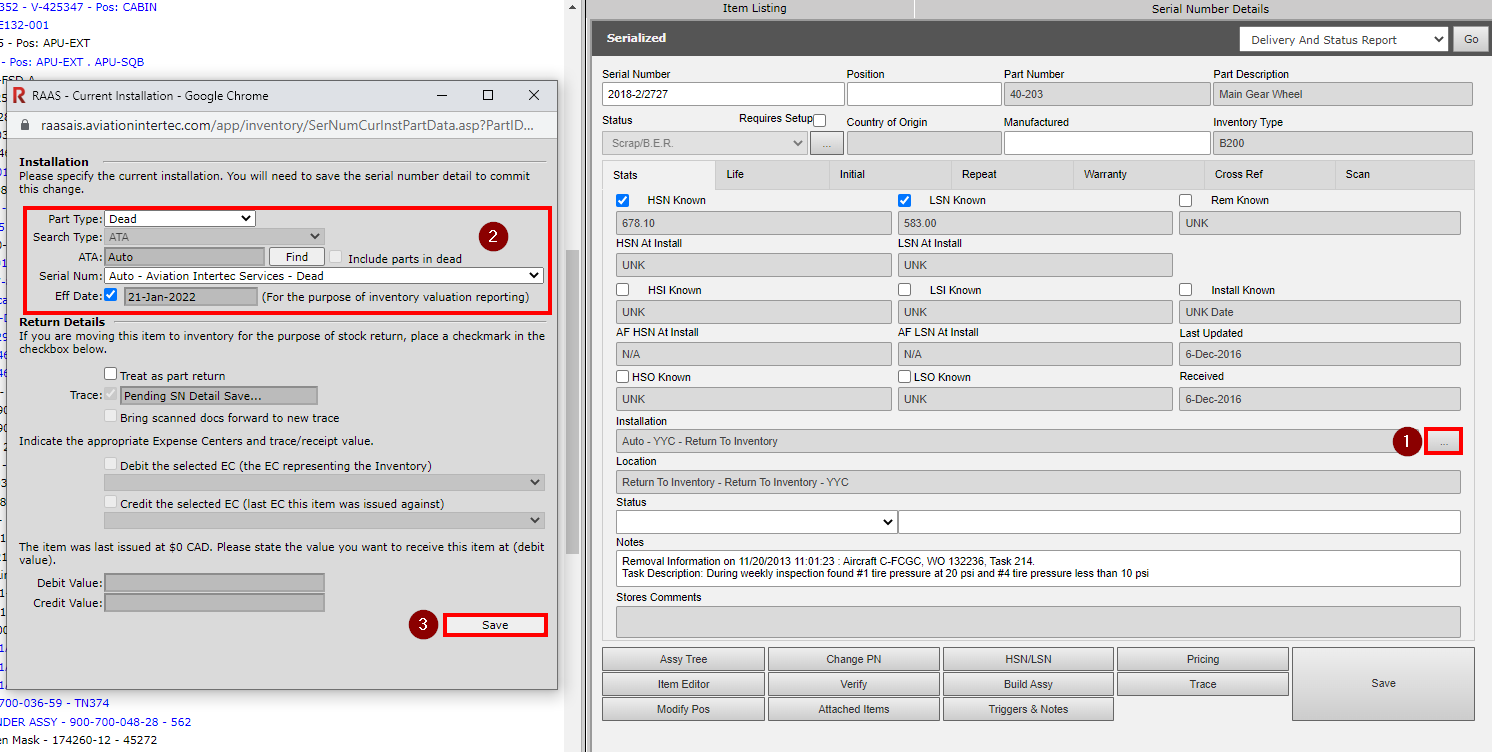This screenshot has height=752, width=1492.
Task: Click the RAAS logo in the dialog title bar
Action: click(x=18, y=95)
